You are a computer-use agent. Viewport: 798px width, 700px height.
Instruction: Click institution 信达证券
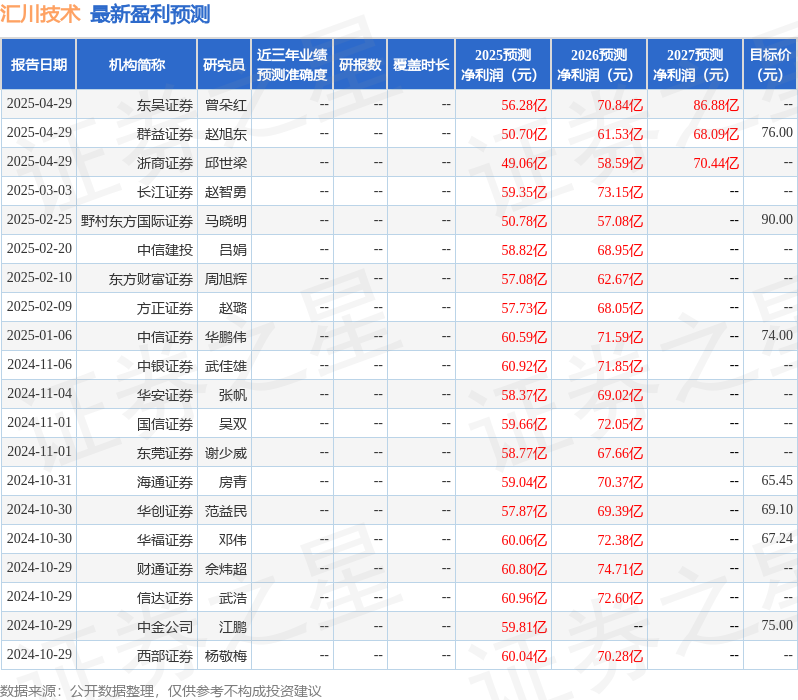165,599
